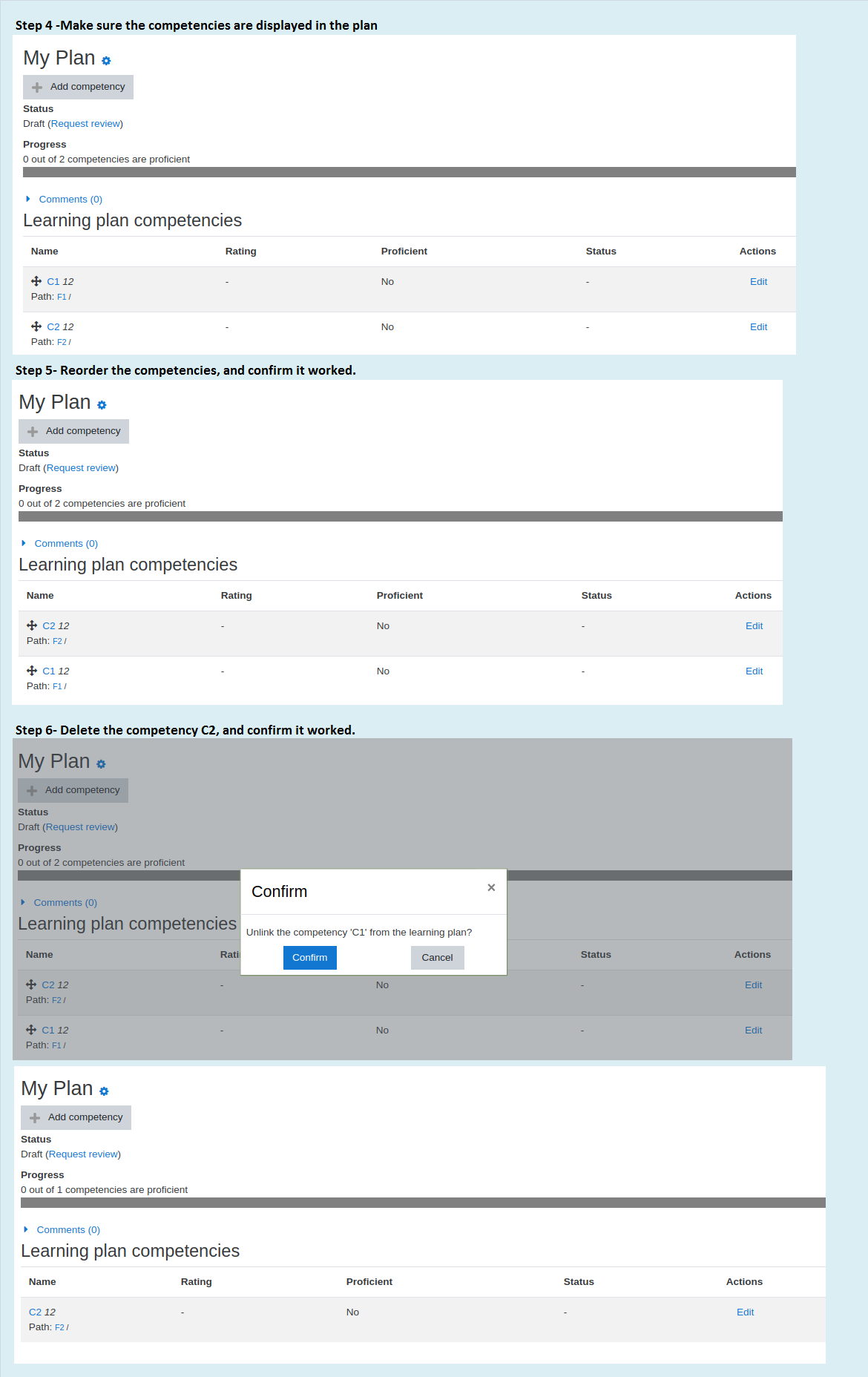The image size is (868, 1377).
Task: Edit the C1 row in Step 4
Action: click(x=758, y=282)
